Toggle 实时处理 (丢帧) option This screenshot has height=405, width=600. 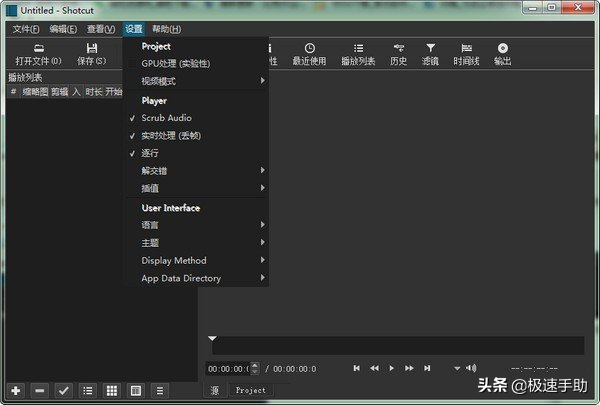(197, 136)
